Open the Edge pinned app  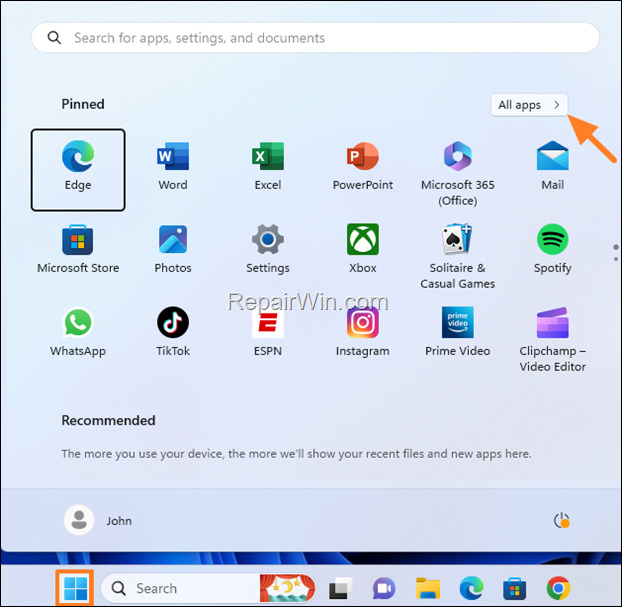(x=78, y=169)
